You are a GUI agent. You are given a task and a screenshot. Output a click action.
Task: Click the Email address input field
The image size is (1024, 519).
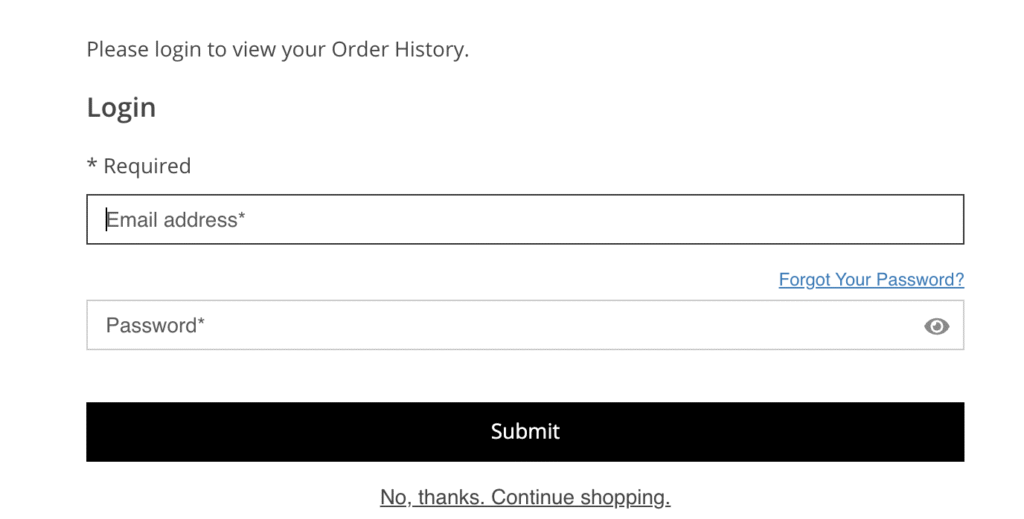pyautogui.click(x=525, y=220)
